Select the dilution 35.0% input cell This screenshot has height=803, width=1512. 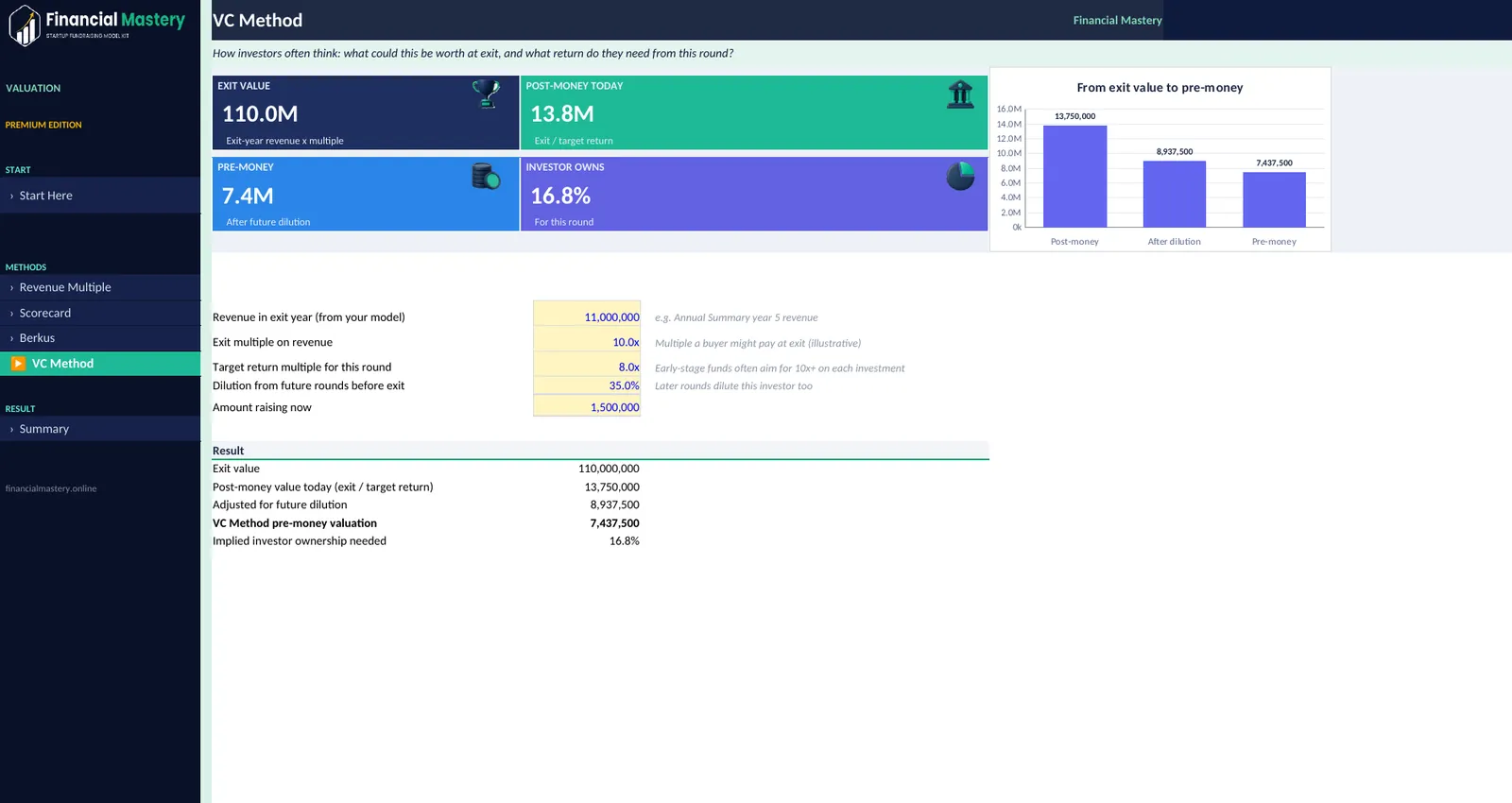[587, 385]
